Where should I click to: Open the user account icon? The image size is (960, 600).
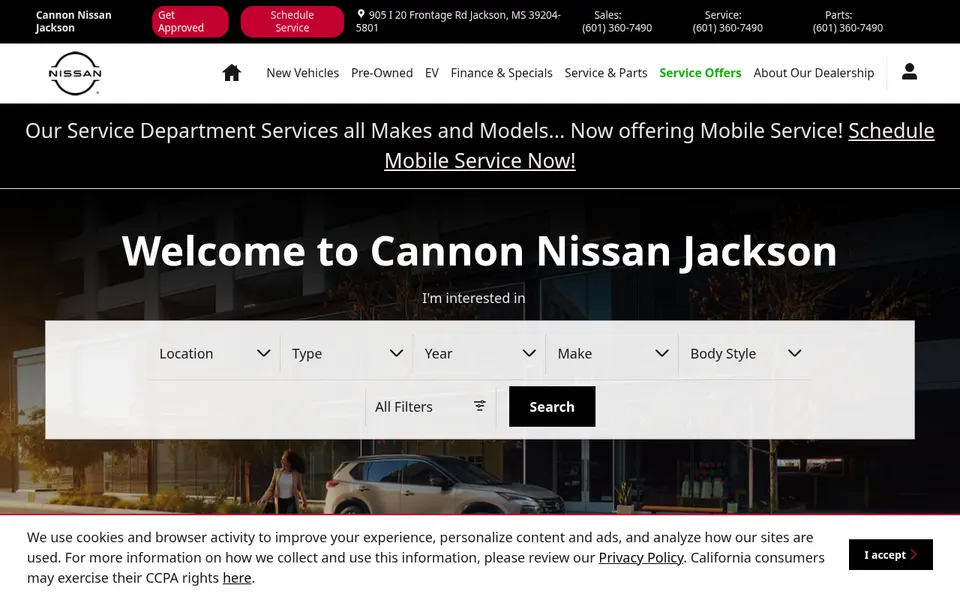(909, 72)
